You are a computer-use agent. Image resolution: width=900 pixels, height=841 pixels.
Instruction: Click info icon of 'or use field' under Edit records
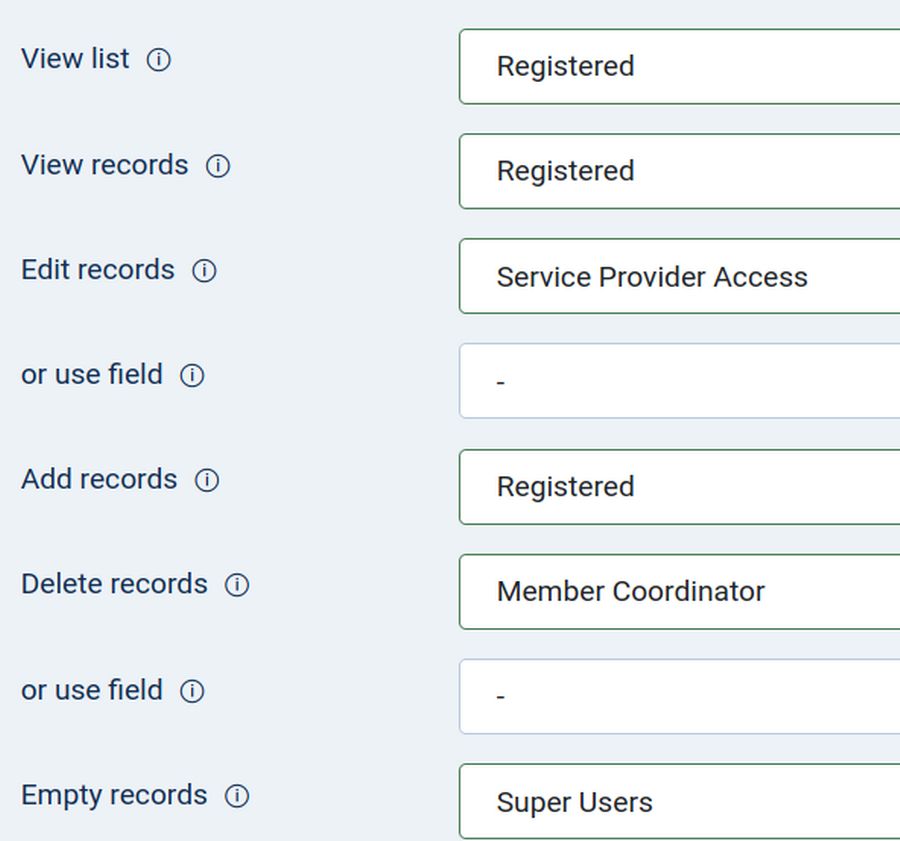(192, 376)
